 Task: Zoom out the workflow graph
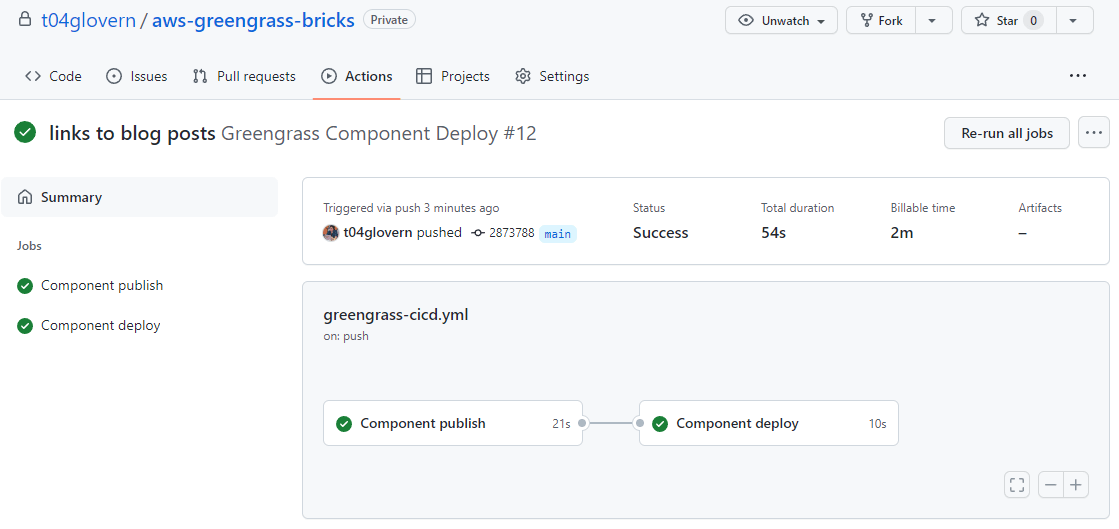tap(1050, 485)
